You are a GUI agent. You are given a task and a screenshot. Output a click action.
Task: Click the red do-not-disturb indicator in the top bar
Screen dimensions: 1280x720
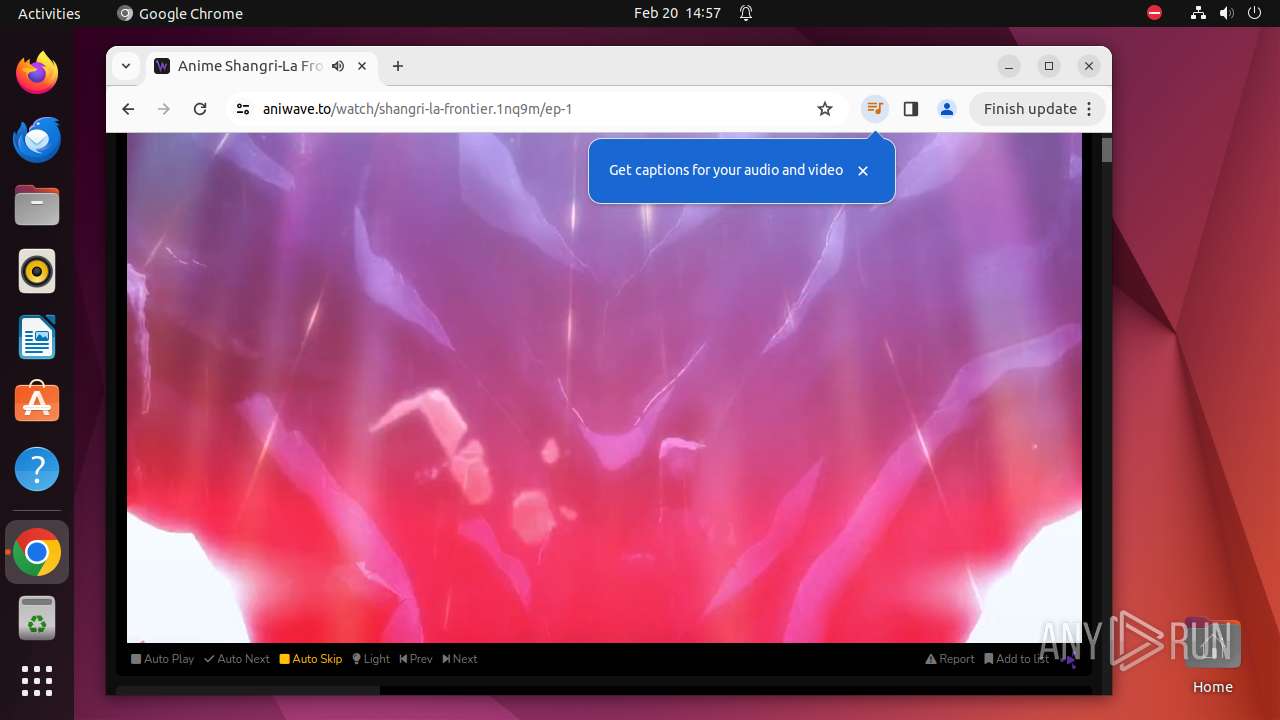1154,13
